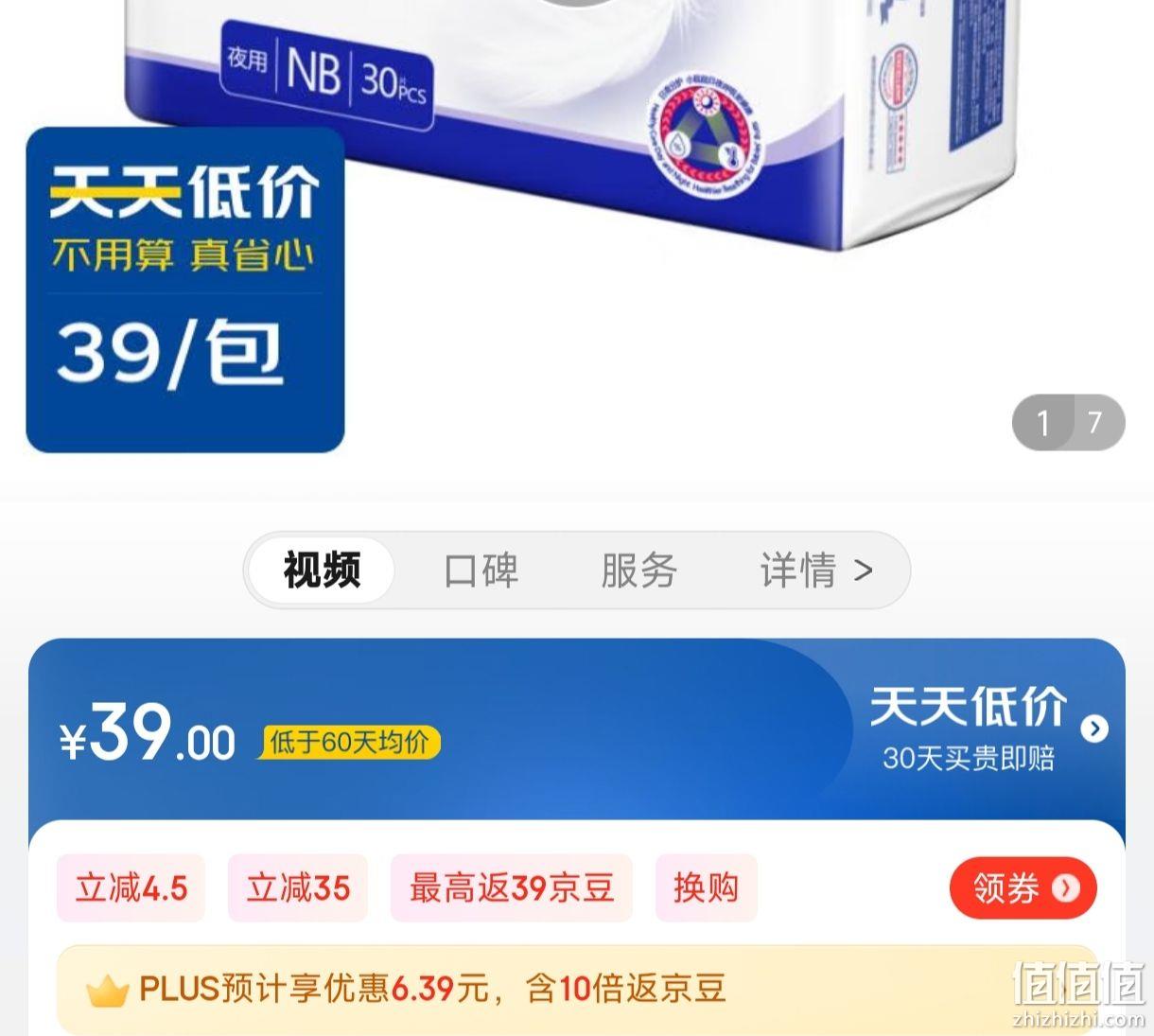Screen dimensions: 1154x1036
Task: Open the 视频 tab
Action: [x=322, y=571]
